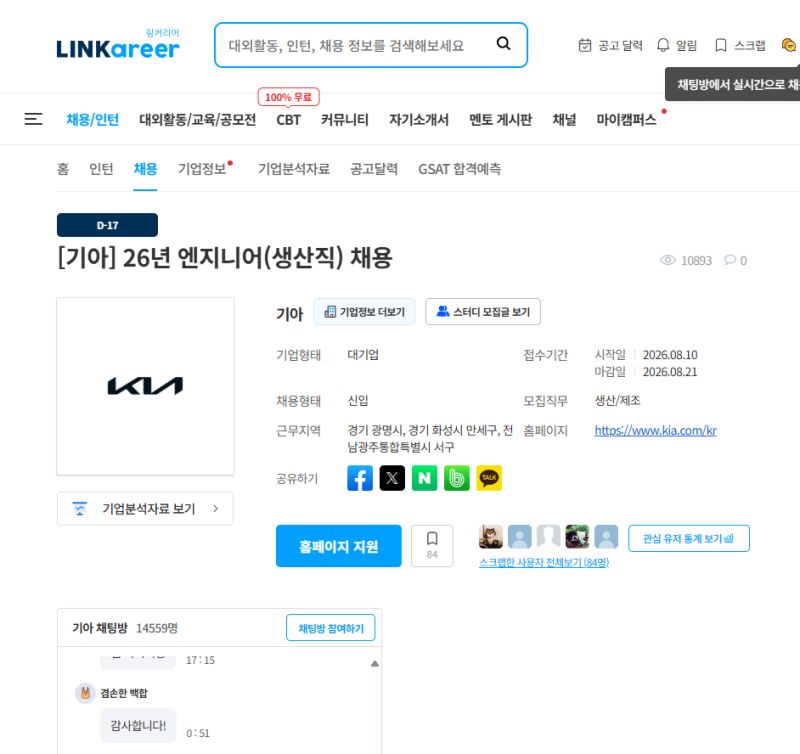Image resolution: width=800 pixels, height=754 pixels.
Task: Open 대외활동/교육/공모전 menu
Action: pos(197,119)
